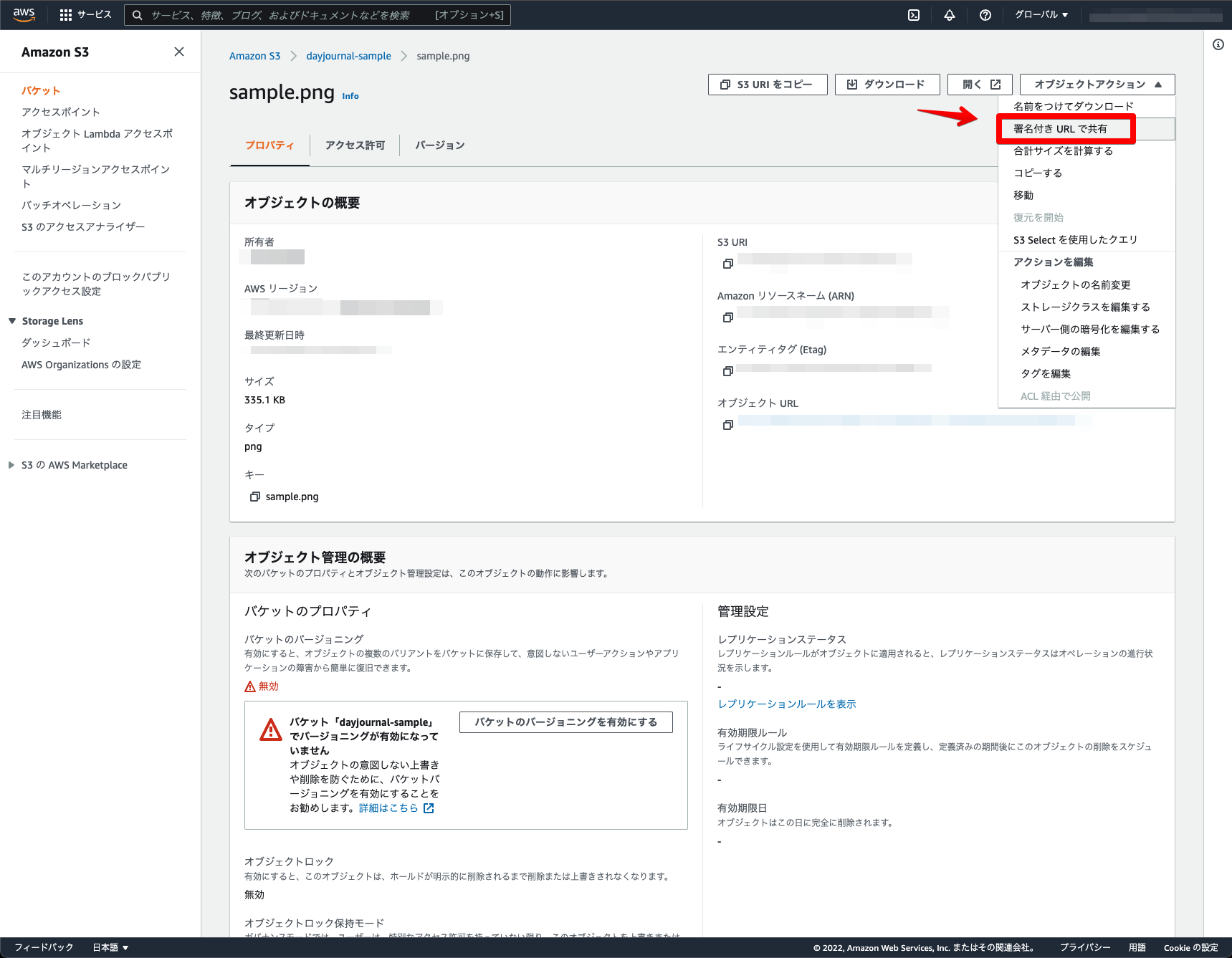Copy the Amazon Resource Name icon

pyautogui.click(x=728, y=317)
